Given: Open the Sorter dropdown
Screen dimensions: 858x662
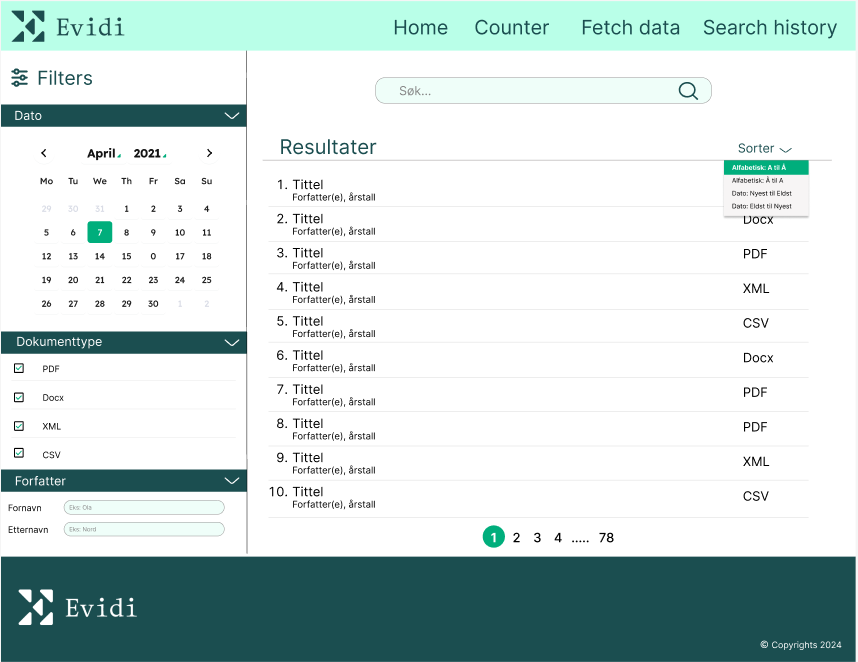Looking at the screenshot, I should [764, 148].
